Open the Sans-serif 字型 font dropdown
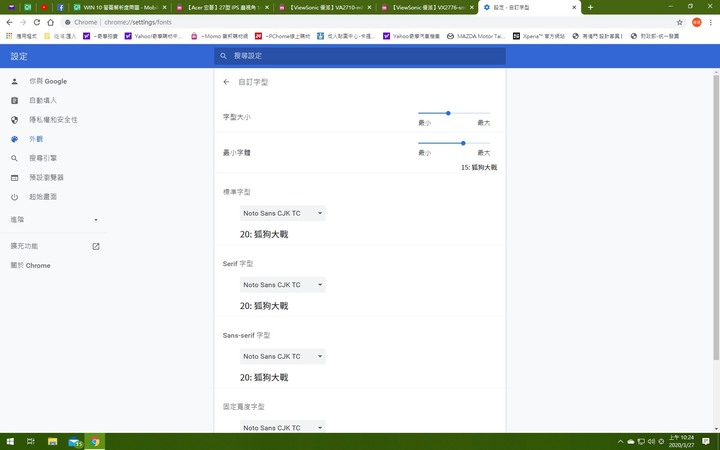 [x=282, y=356]
